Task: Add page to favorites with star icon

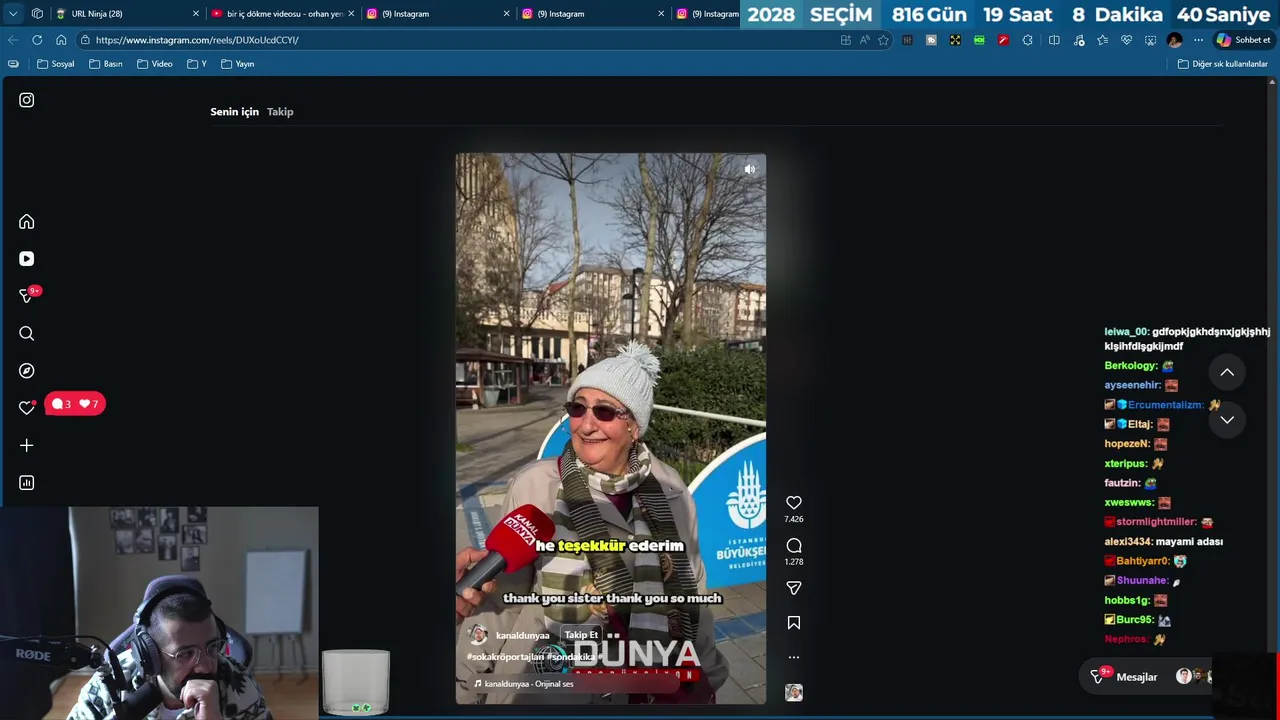Action: 883,40
